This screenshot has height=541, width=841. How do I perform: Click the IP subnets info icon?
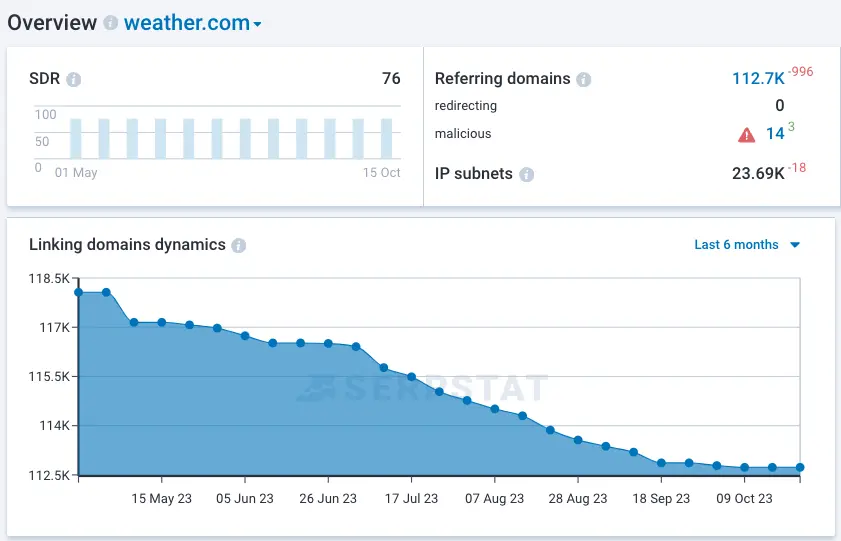click(x=526, y=174)
